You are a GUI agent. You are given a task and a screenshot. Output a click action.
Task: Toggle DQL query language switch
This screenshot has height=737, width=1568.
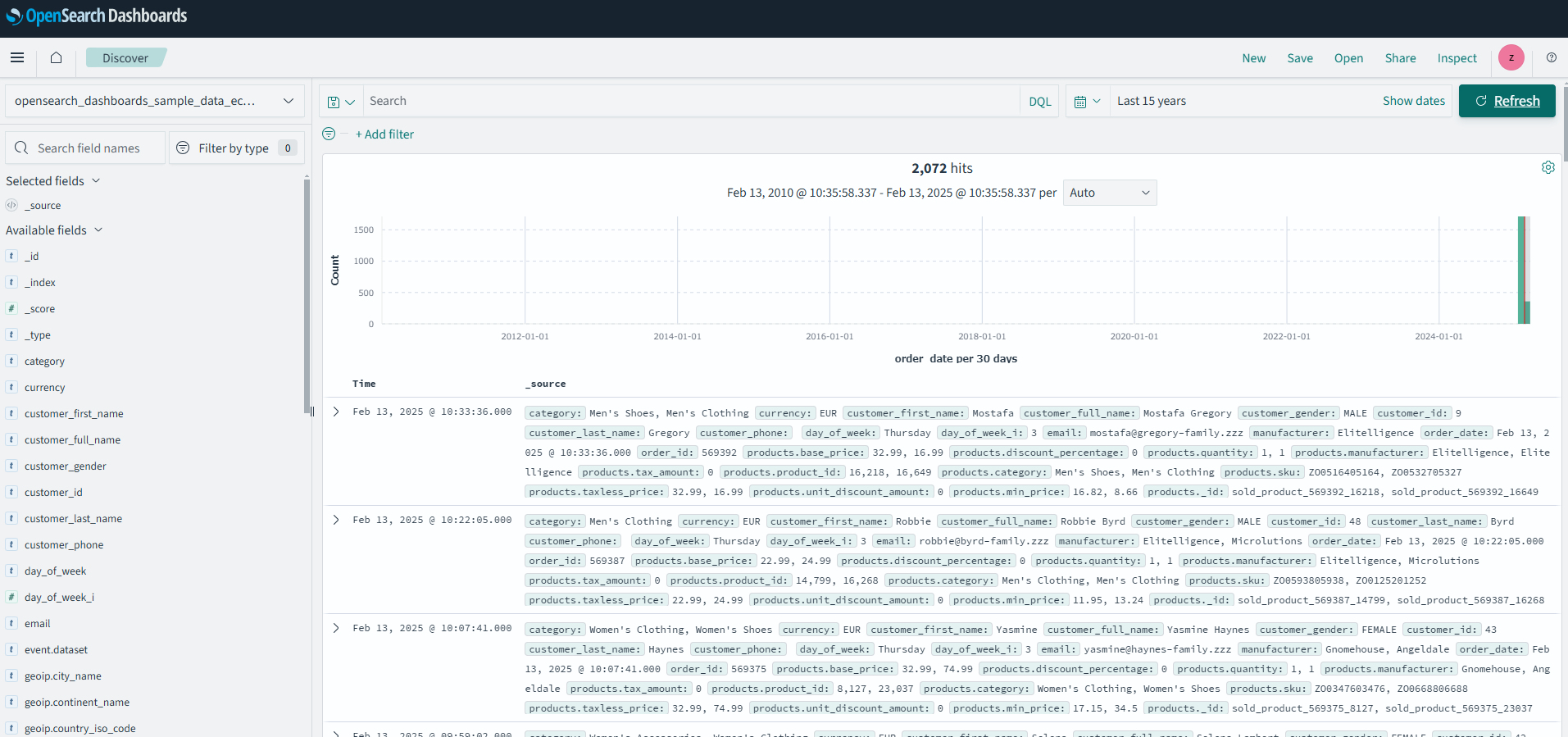point(1039,102)
